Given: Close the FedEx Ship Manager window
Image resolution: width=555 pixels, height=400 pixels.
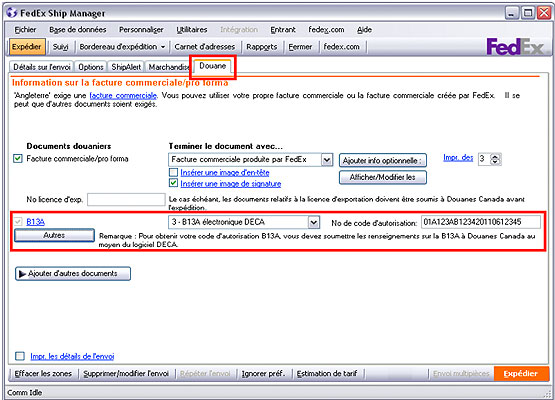Looking at the screenshot, I should coord(544,13).
